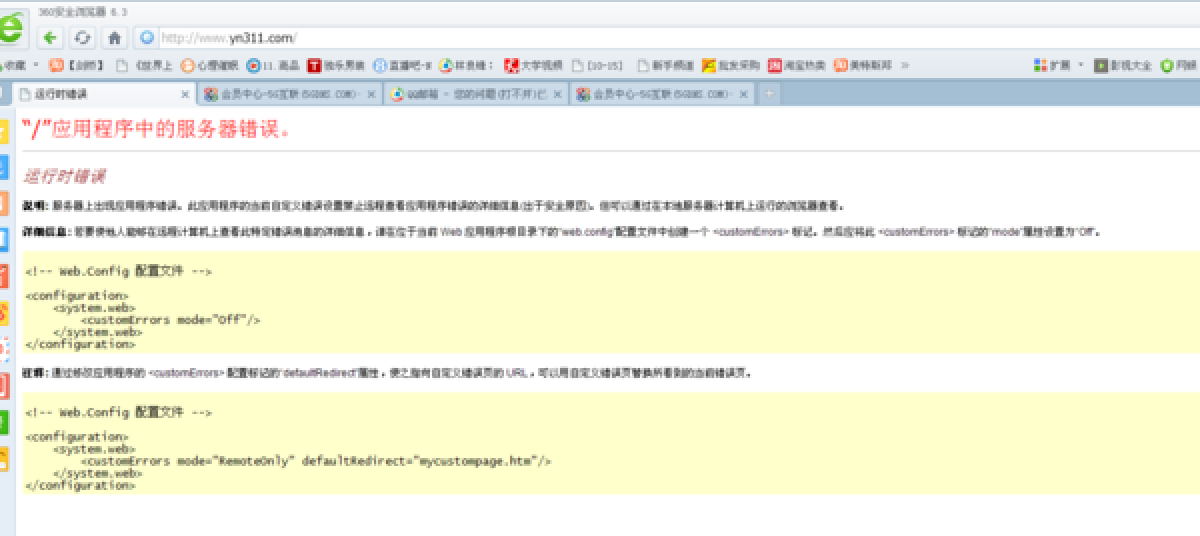The width and height of the screenshot is (1200, 536).
Task: Click second Web.Config 配置文件 comment line
Action: [118, 412]
